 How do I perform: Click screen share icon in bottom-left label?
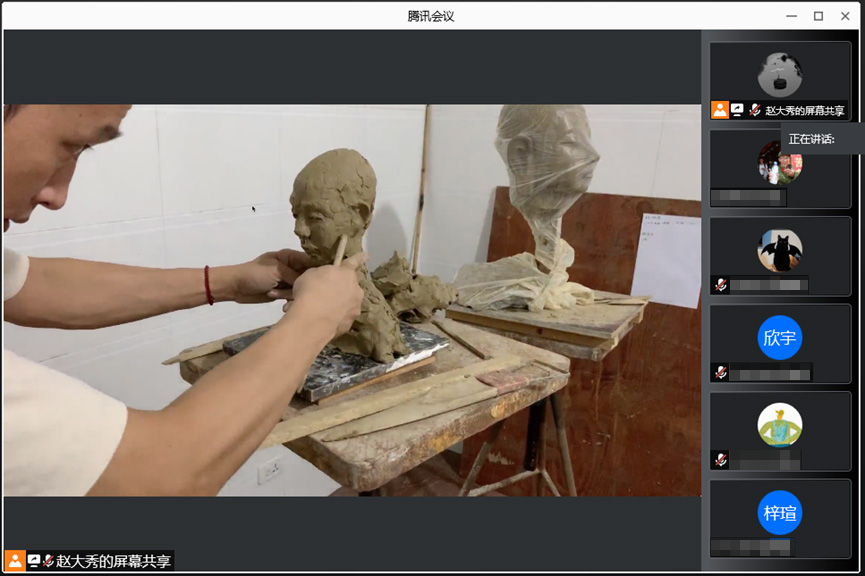point(34,561)
